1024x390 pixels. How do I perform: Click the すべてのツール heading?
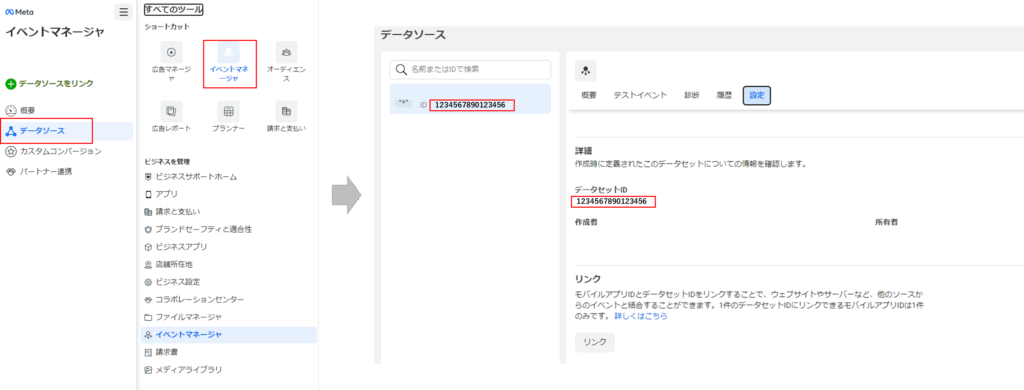[x=174, y=10]
